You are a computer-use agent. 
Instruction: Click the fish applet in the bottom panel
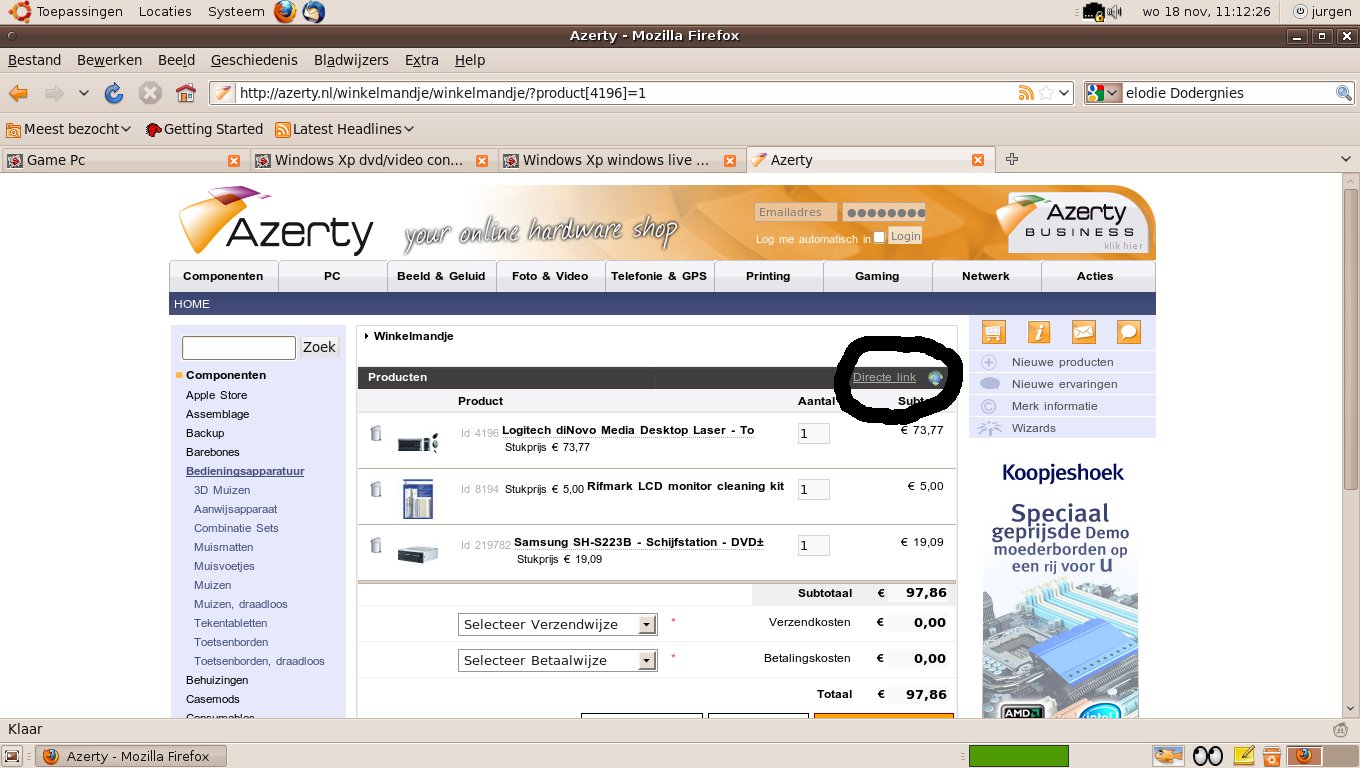(x=1166, y=755)
